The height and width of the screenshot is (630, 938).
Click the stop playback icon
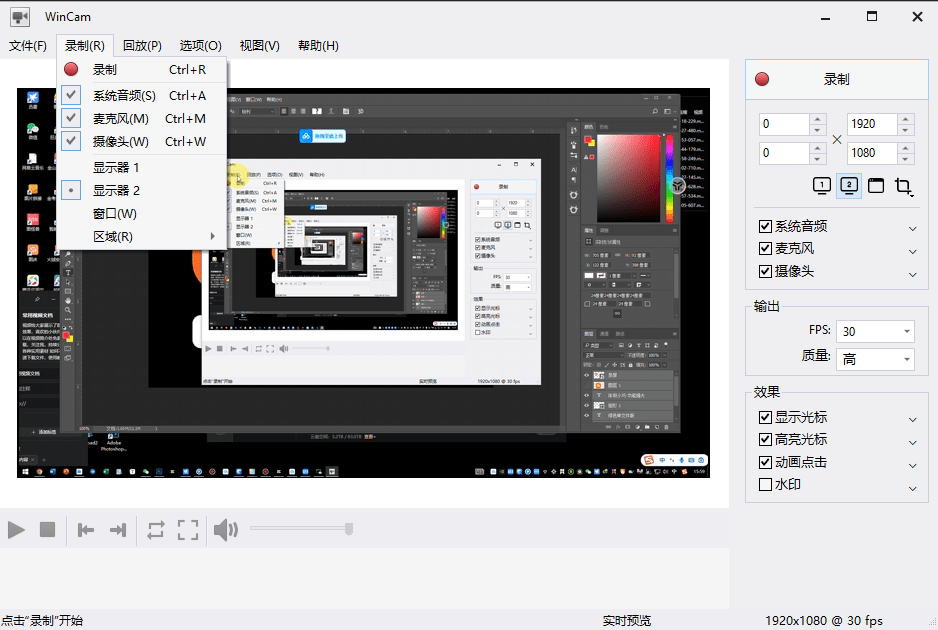[46, 530]
